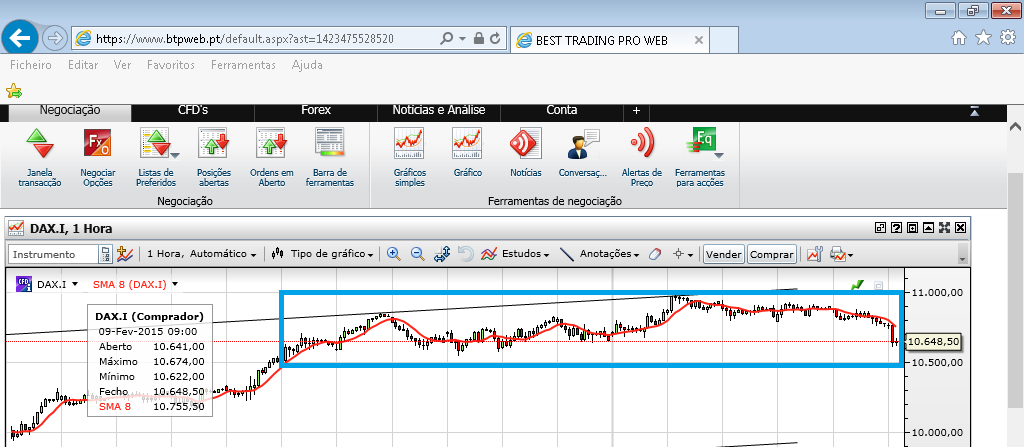Open Alertas de Preço
The image size is (1024, 447).
642,158
